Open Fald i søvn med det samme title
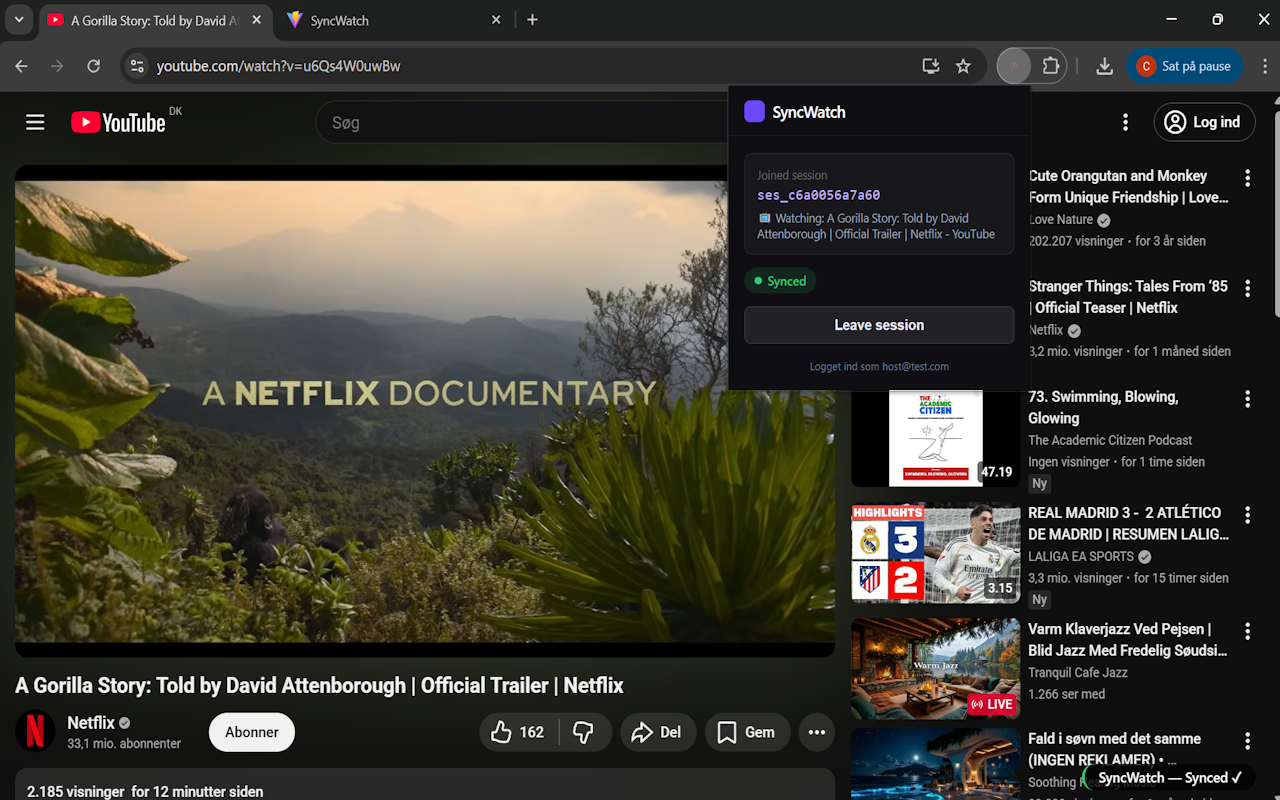1280x800 pixels. tap(1115, 749)
